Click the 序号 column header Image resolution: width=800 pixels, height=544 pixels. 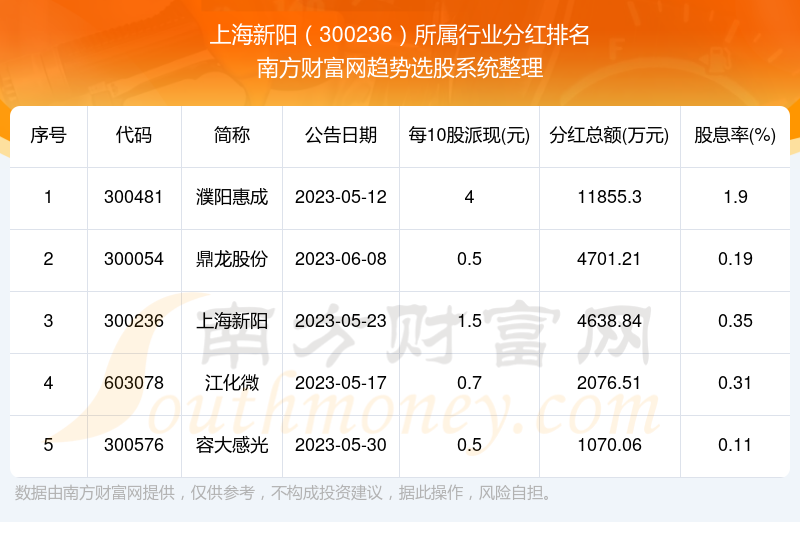pos(48,136)
